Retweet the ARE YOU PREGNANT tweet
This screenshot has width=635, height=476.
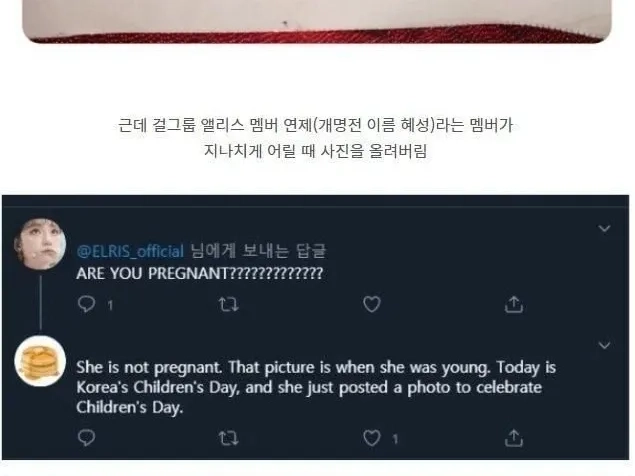pyautogui.click(x=229, y=304)
